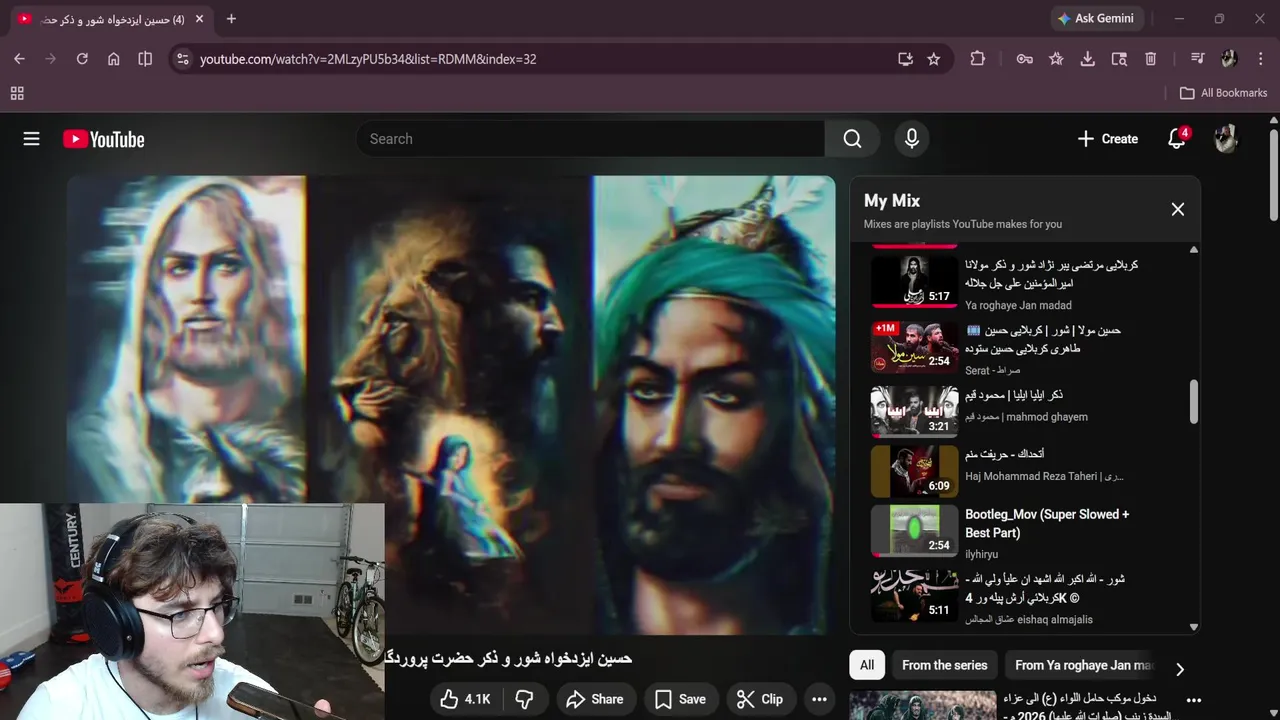This screenshot has width=1280, height=720.
Task: Reload the current page
Action: [x=82, y=59]
